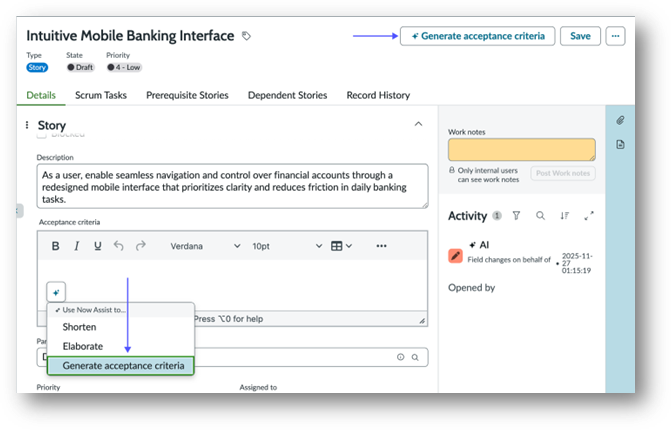
Task: Click the tag icon beside the title
Action: coord(247,36)
